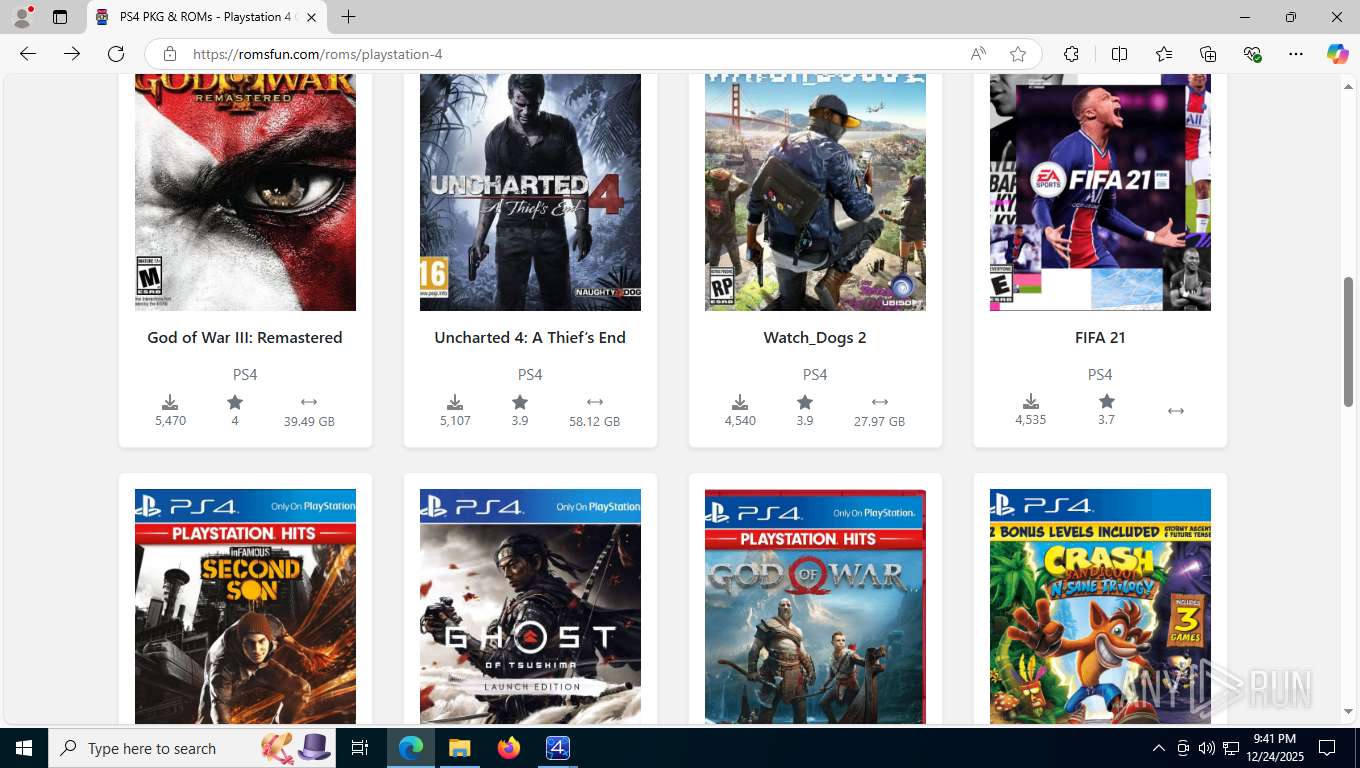Click download icon under Uncharted 4
This screenshot has height=768, width=1360.
[455, 402]
